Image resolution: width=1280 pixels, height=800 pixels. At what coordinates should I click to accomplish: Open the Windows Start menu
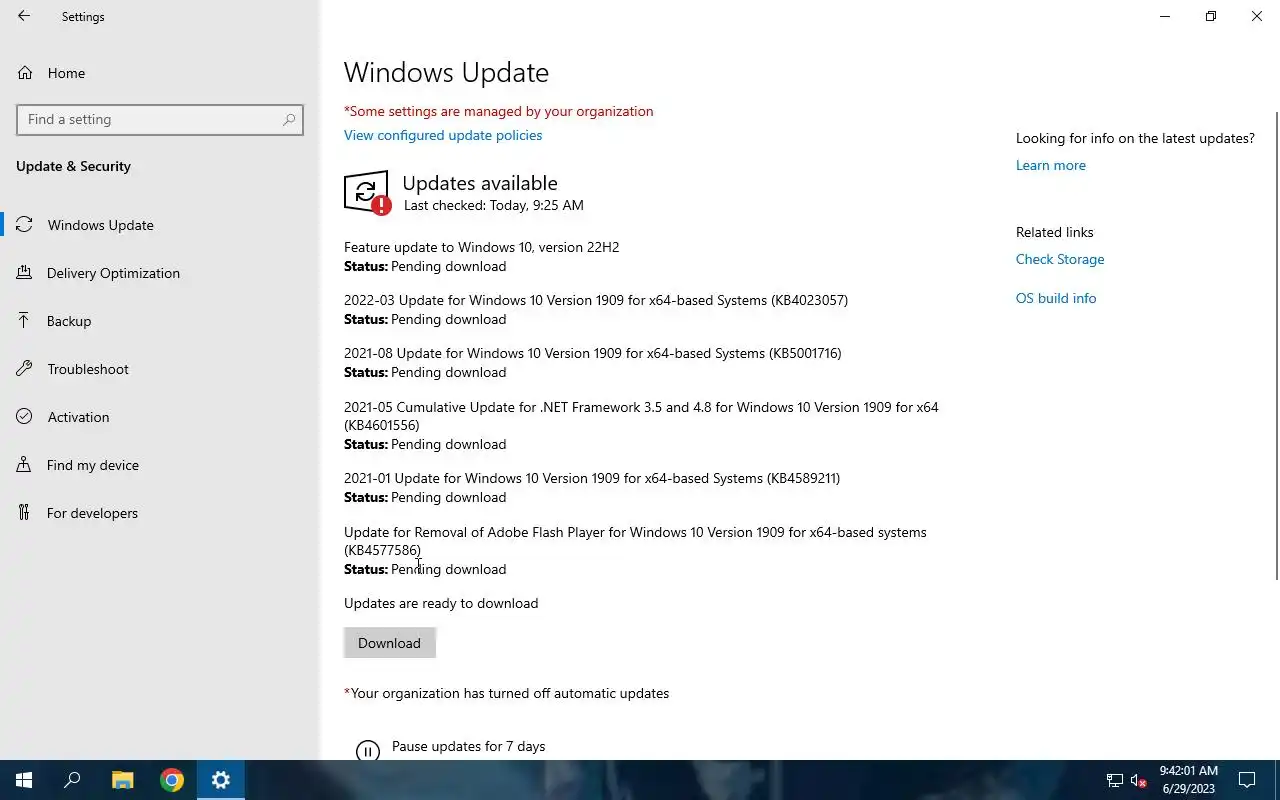coord(24,780)
